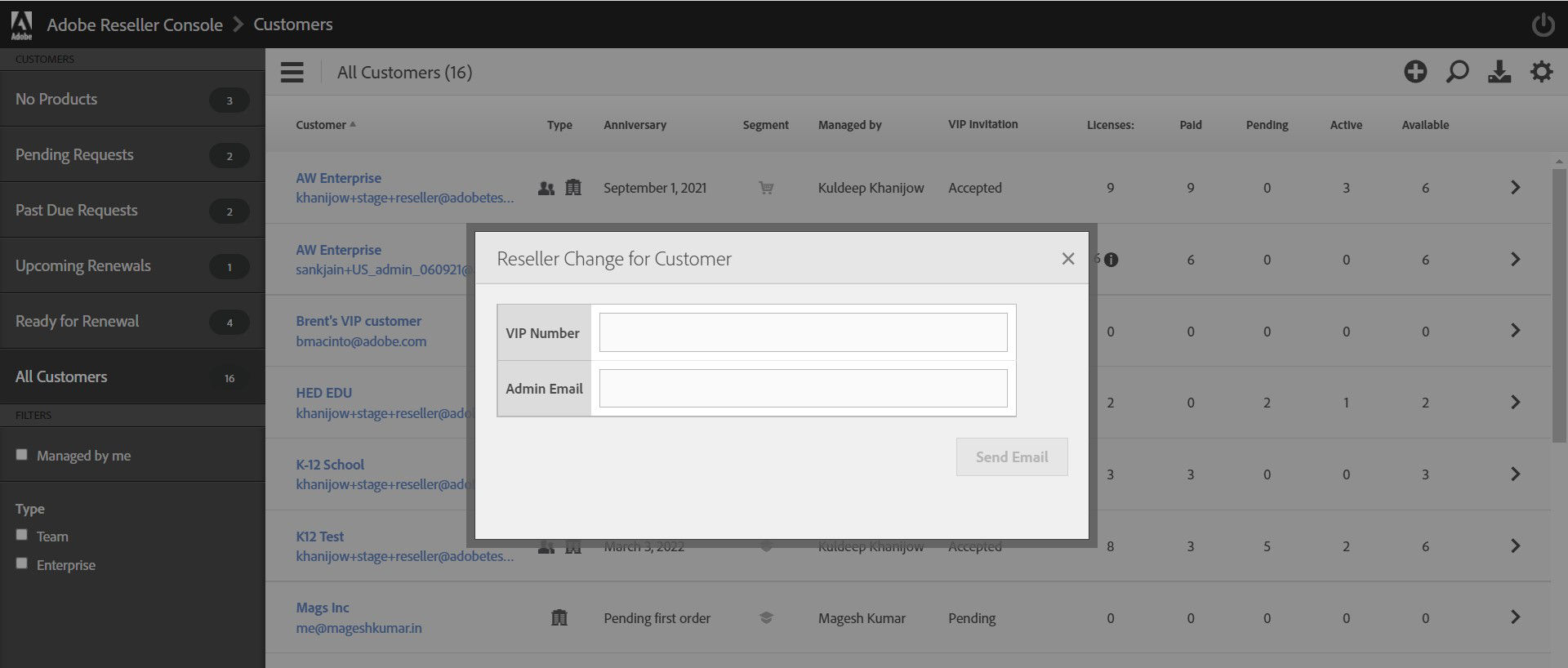The height and width of the screenshot is (668, 1568).
Task: Click the Available column header
Action: click(1425, 125)
